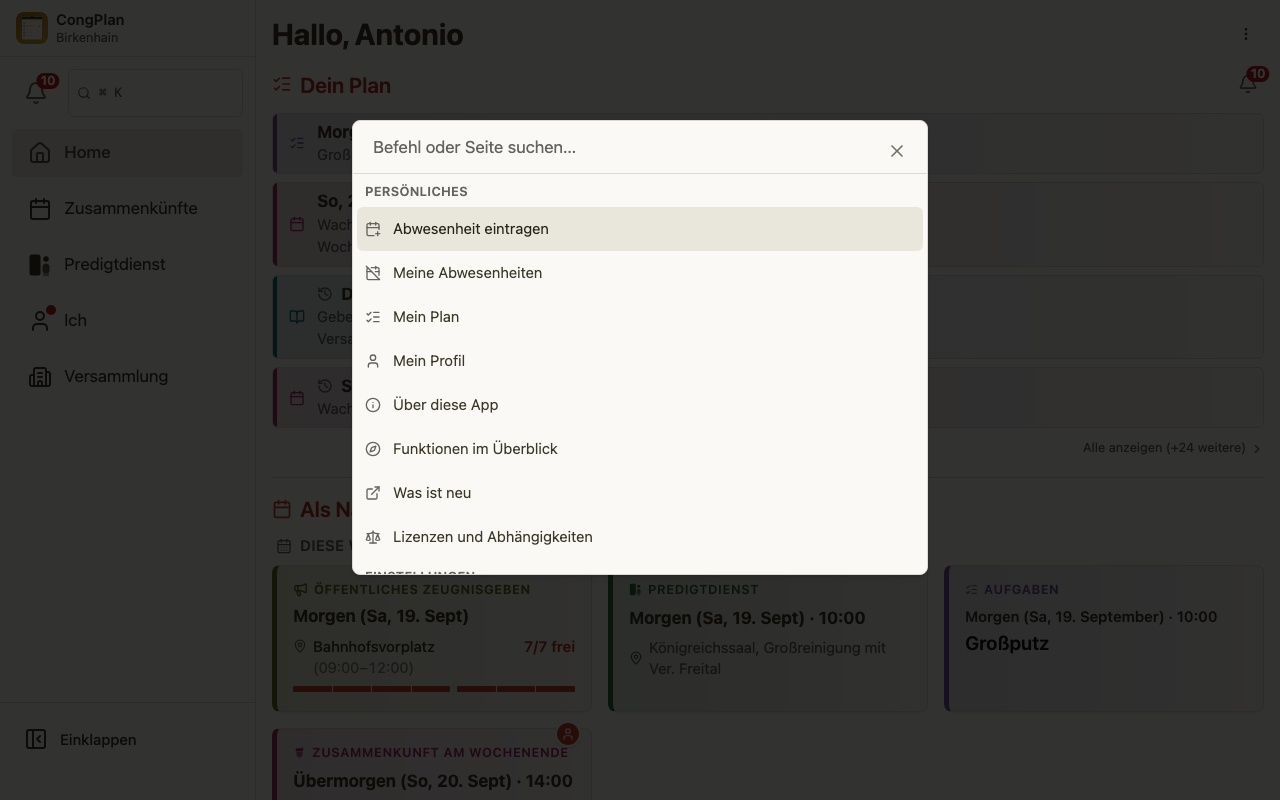Open Zusammenkünfte in the sidebar
The width and height of the screenshot is (1280, 800).
coord(128,209)
